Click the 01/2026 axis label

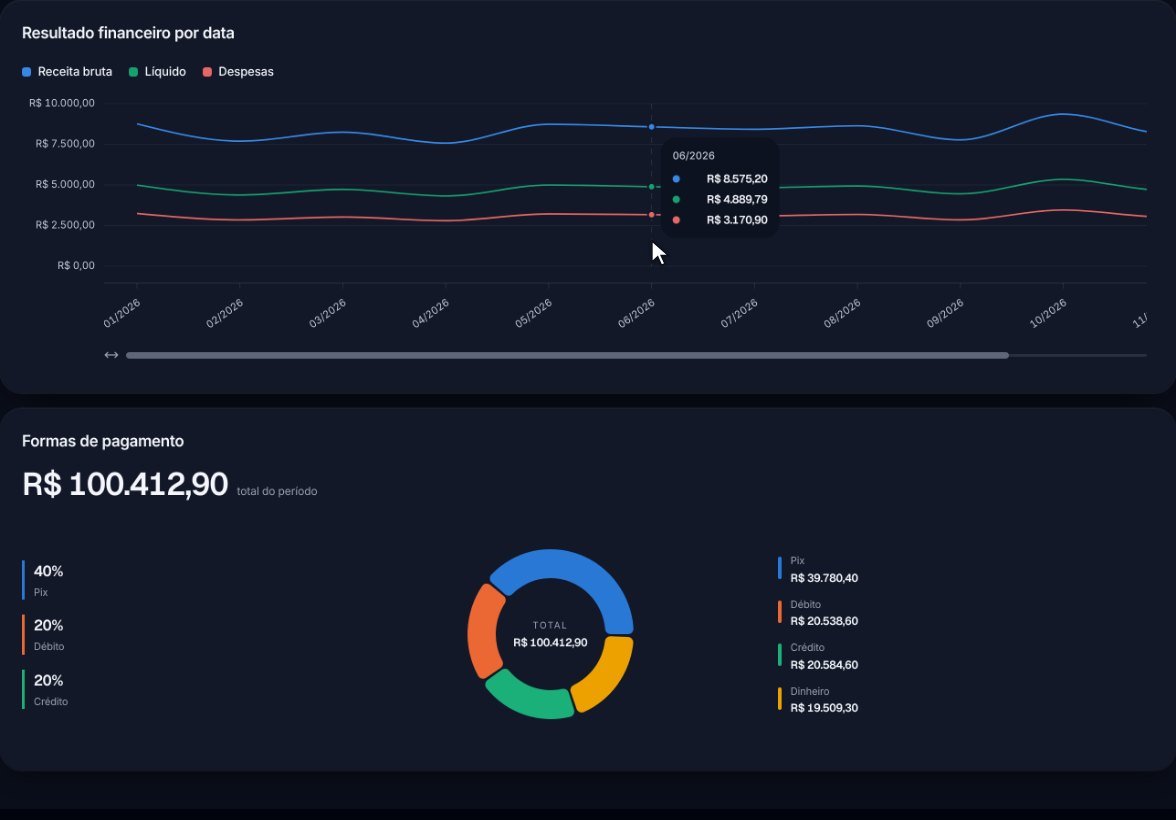click(122, 313)
